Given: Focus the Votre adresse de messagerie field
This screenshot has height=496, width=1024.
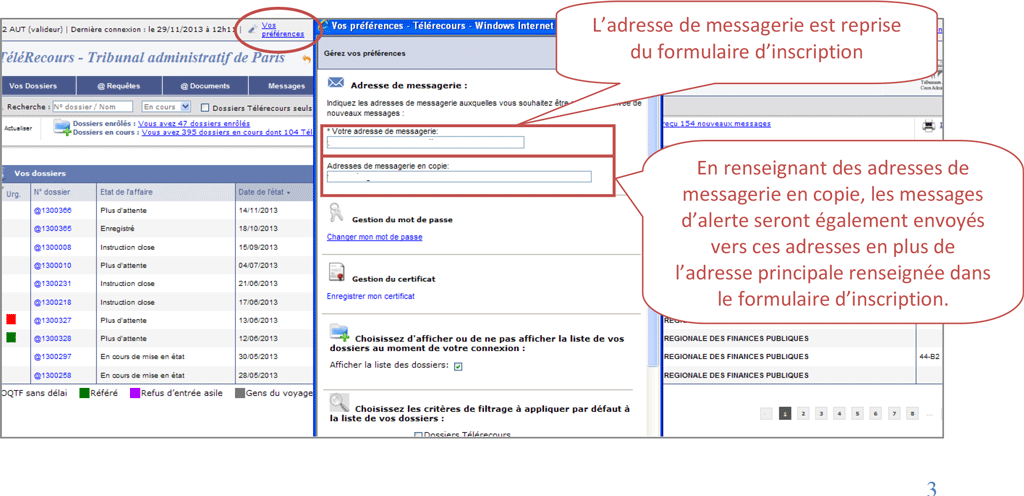Looking at the screenshot, I should pos(426,142).
